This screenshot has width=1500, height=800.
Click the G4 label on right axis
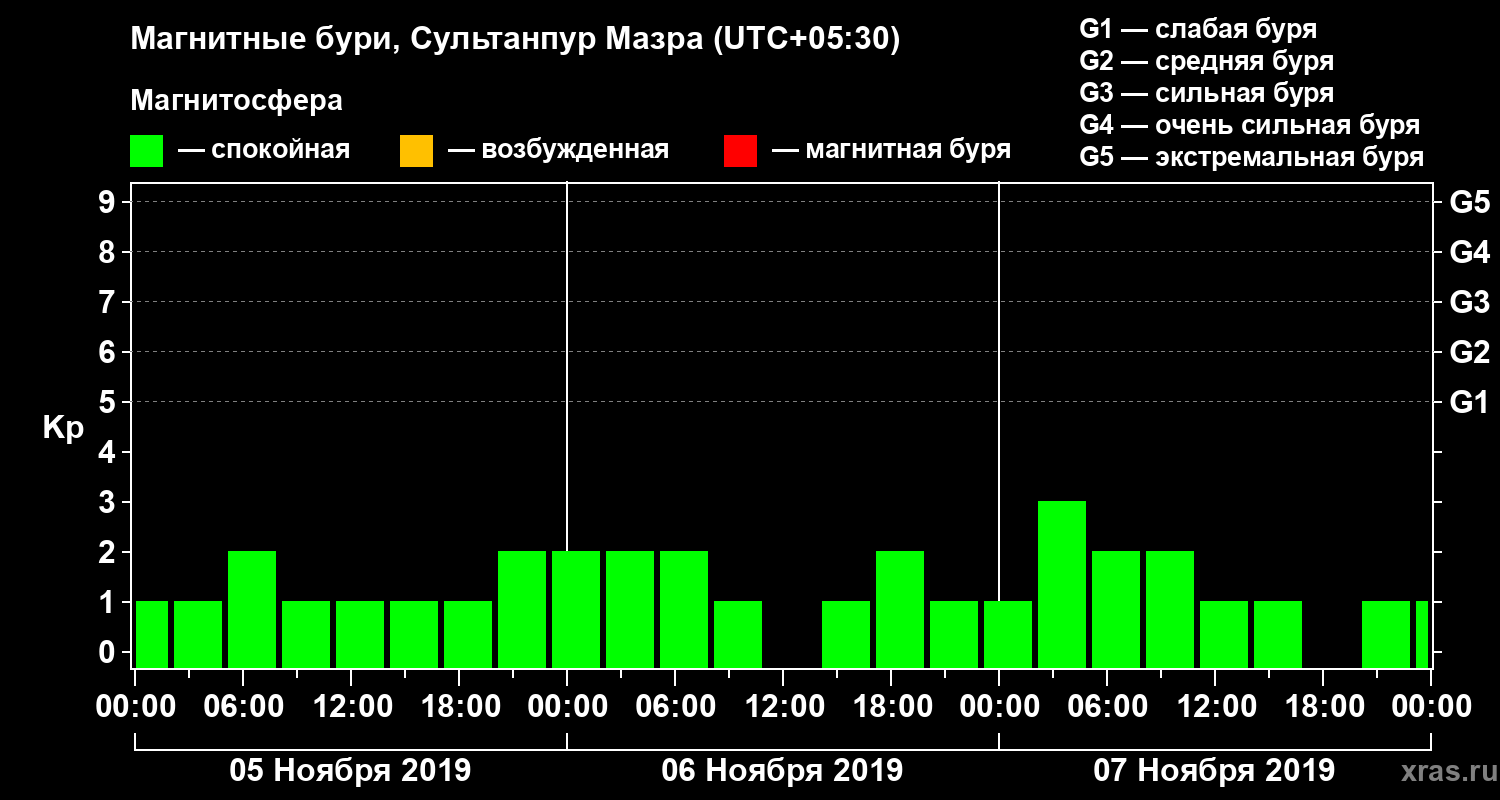pos(1469,252)
